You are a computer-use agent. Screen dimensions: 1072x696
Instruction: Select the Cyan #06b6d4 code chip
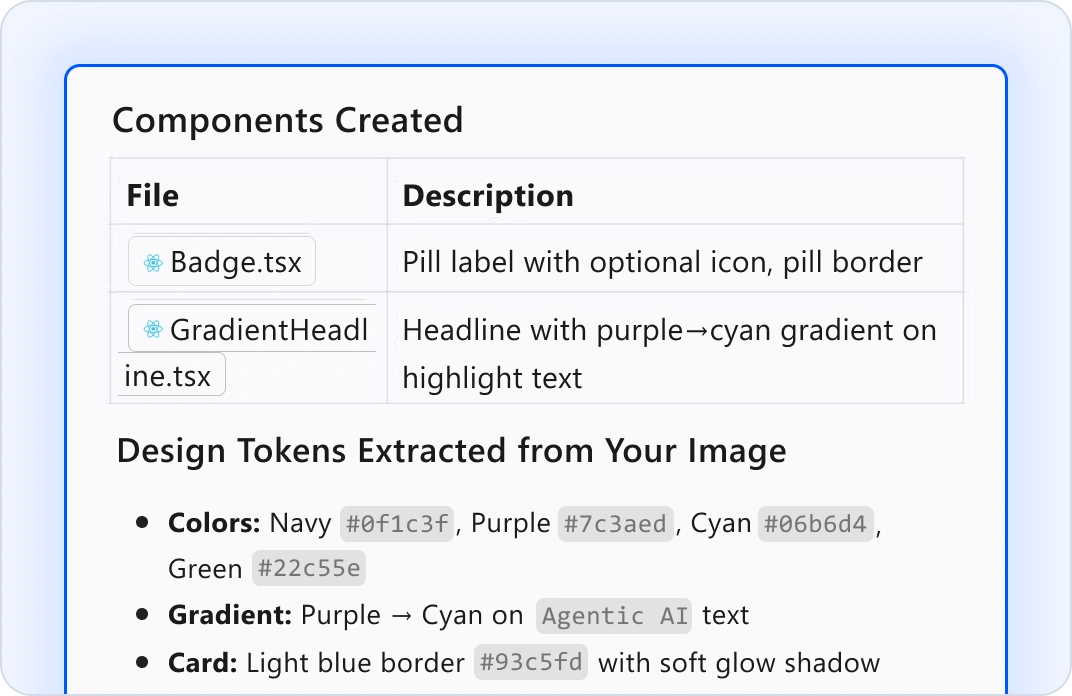pos(817,523)
